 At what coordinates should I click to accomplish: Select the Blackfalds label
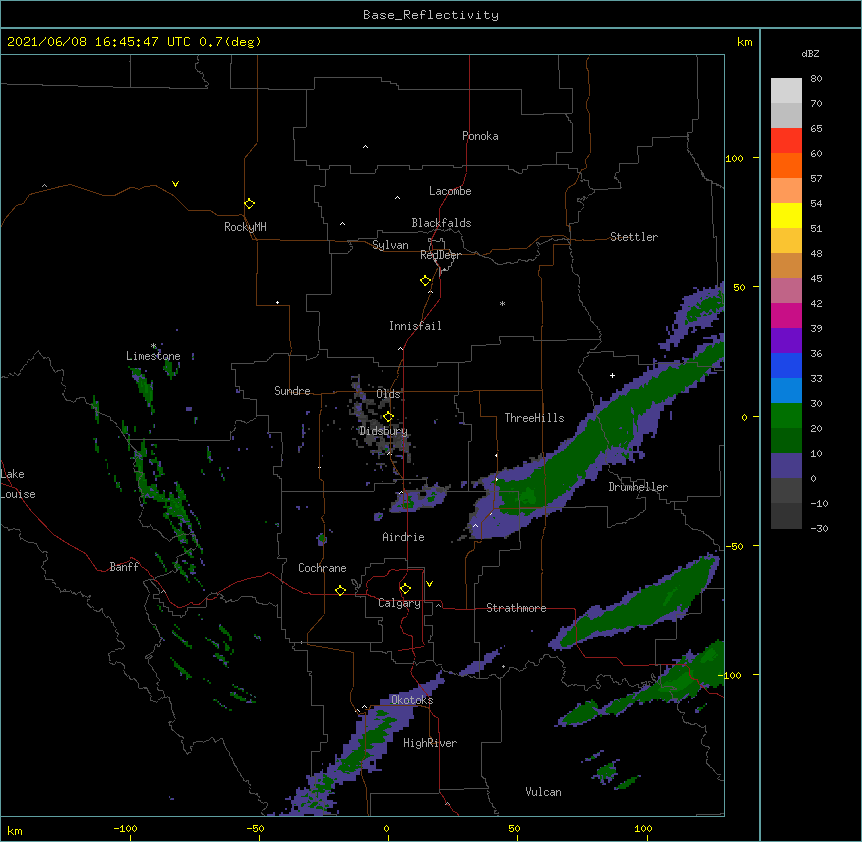point(441,223)
